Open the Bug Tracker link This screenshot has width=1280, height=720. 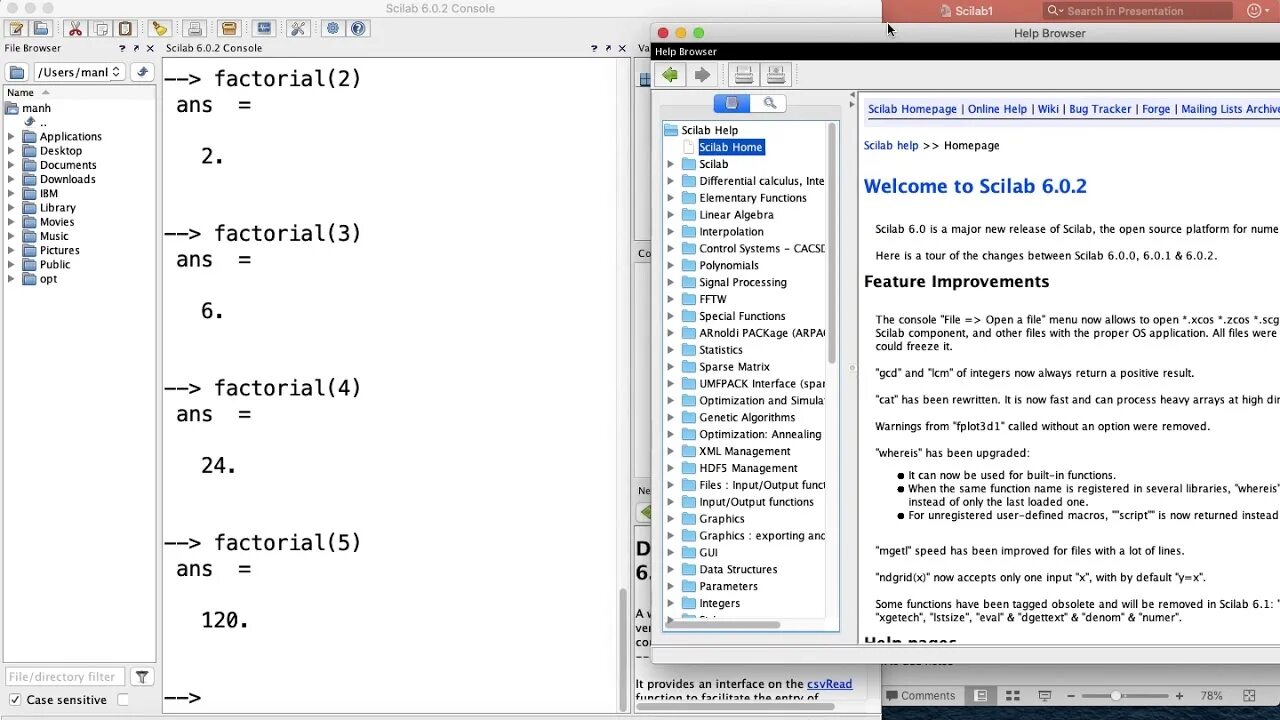coord(1100,109)
